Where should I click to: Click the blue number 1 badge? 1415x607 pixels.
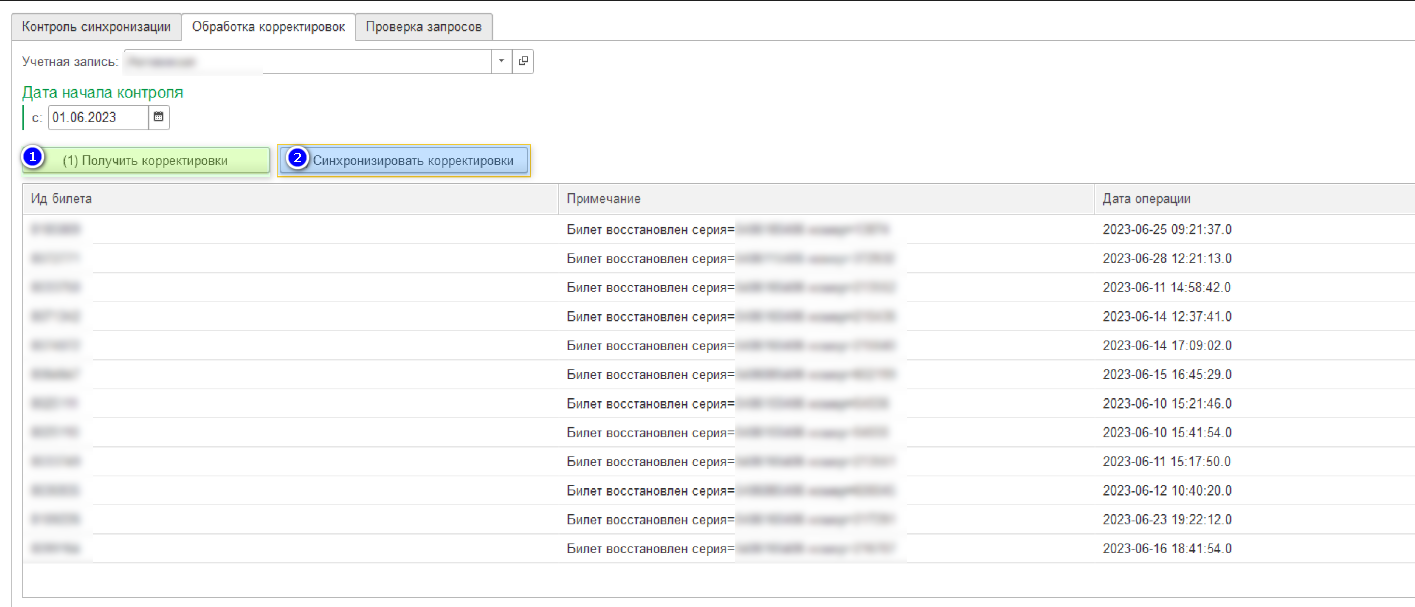click(x=33, y=159)
